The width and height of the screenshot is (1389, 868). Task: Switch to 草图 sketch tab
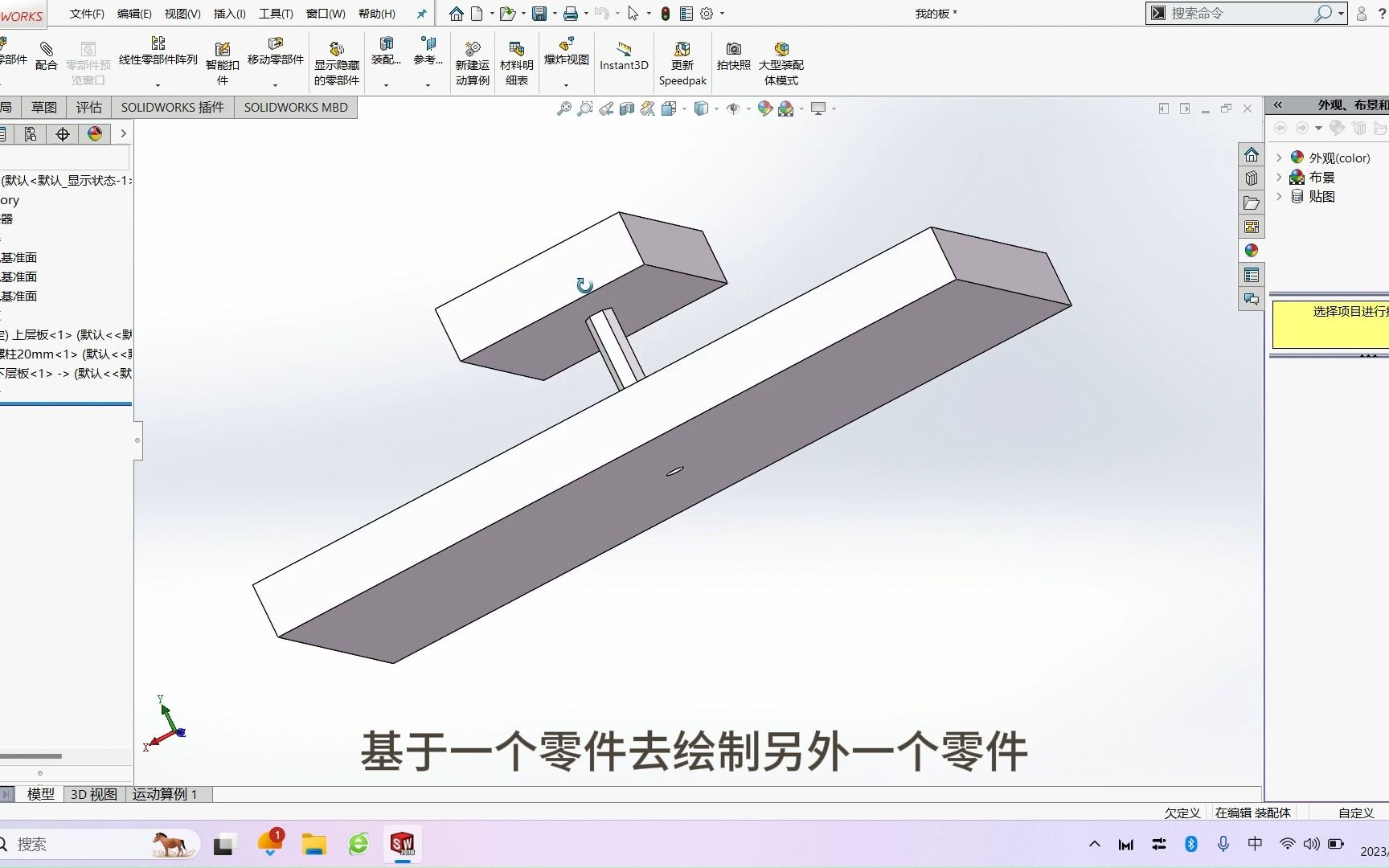point(44,107)
